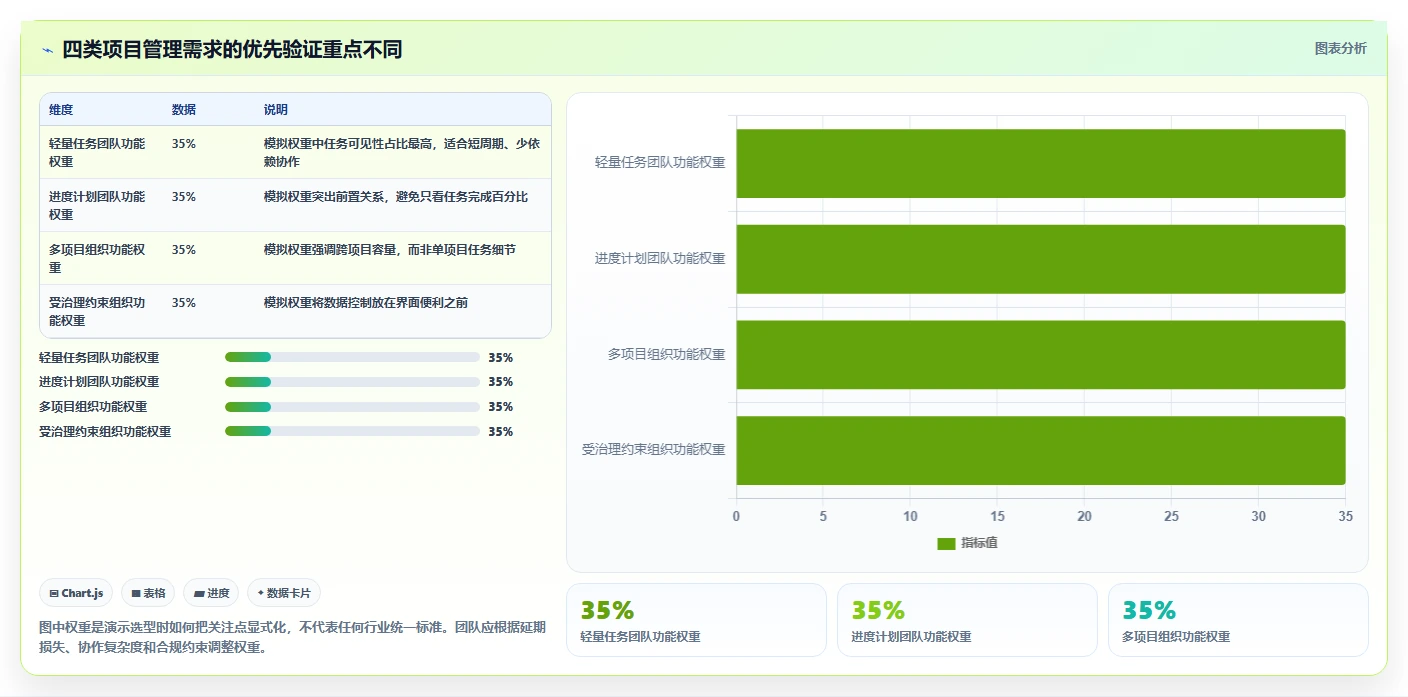Click progress bar for 受治理约束组织功能权重

(x=352, y=431)
